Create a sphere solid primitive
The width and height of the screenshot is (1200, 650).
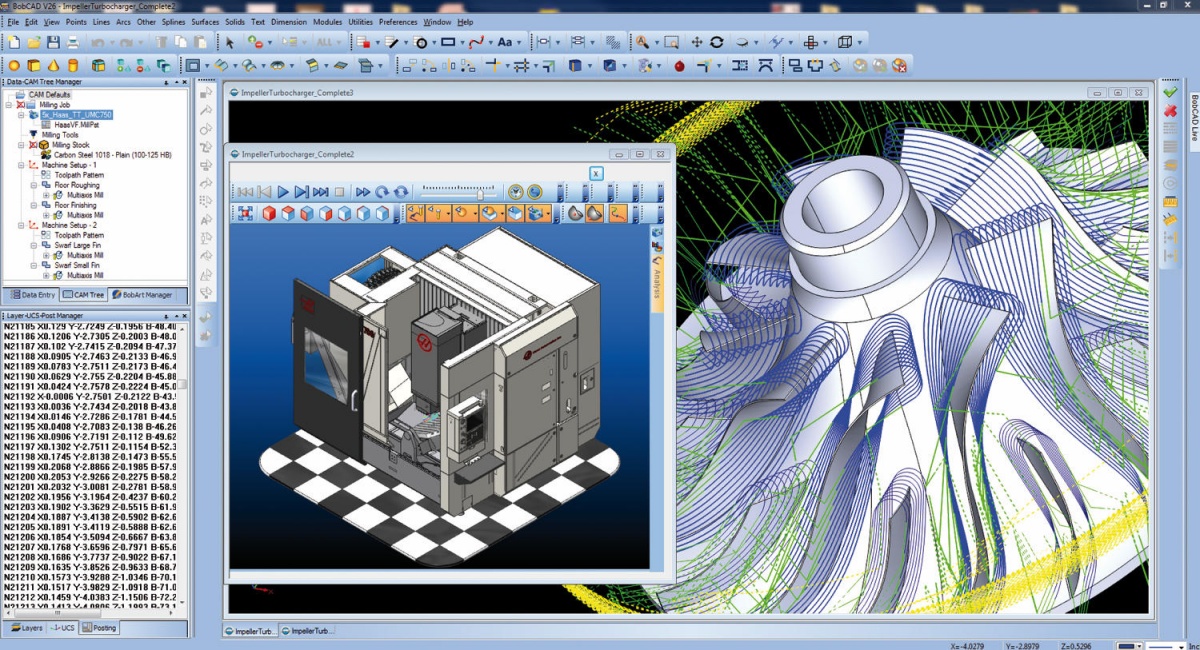[x=14, y=65]
